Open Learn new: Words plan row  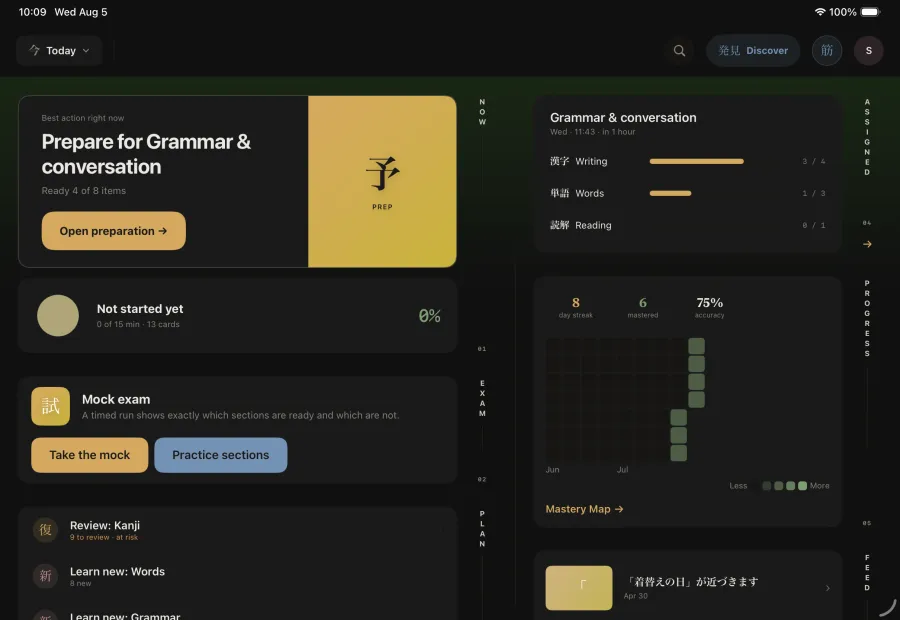click(238, 576)
